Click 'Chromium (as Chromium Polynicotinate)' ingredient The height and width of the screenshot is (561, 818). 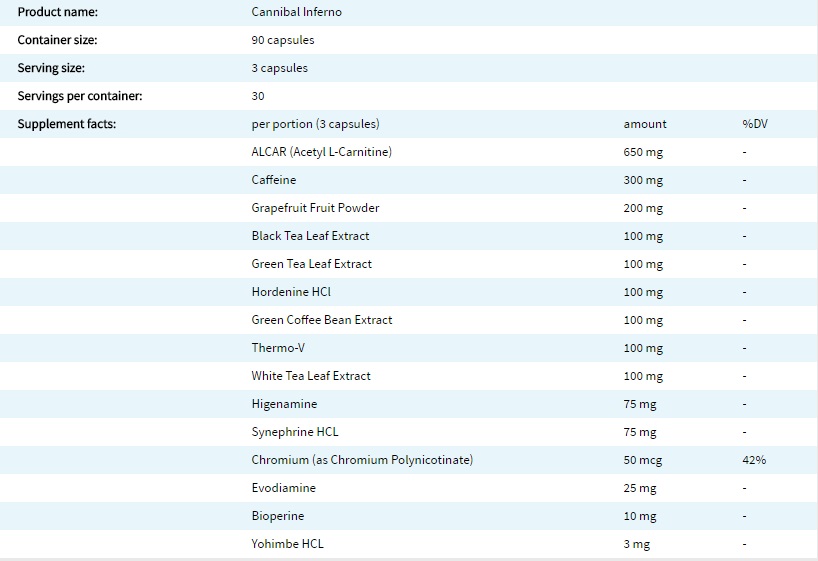click(362, 460)
